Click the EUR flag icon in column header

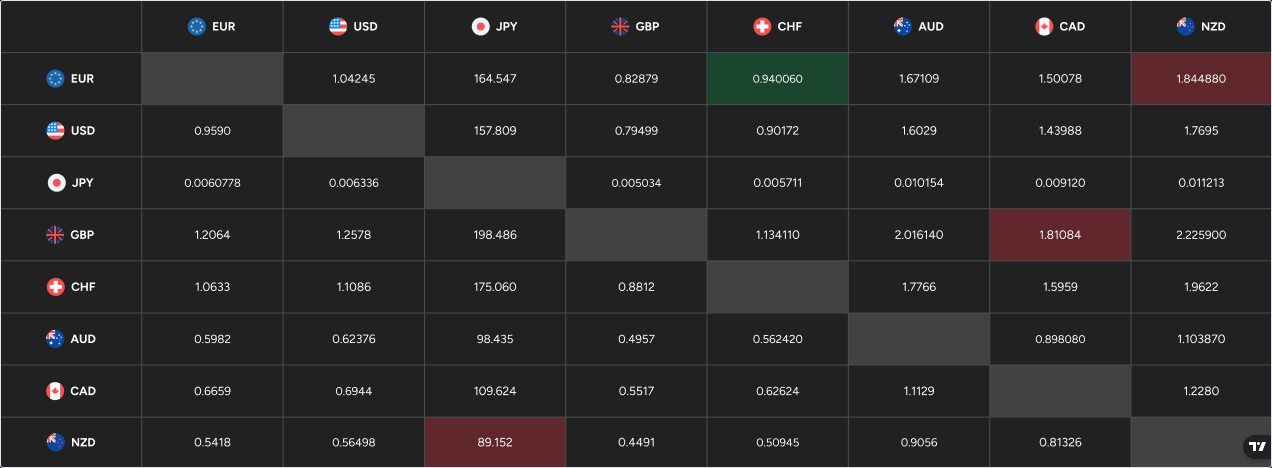(x=197, y=27)
